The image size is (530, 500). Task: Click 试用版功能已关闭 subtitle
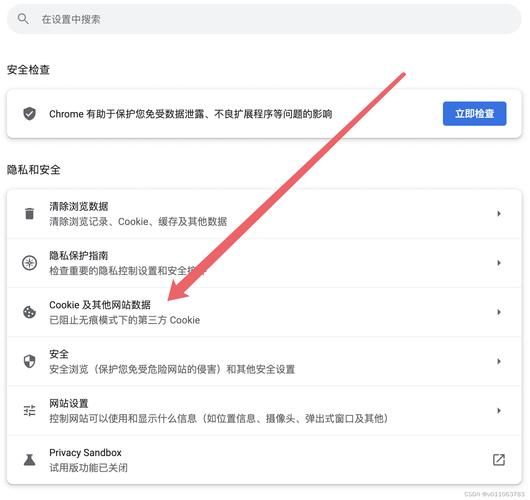tap(89, 468)
